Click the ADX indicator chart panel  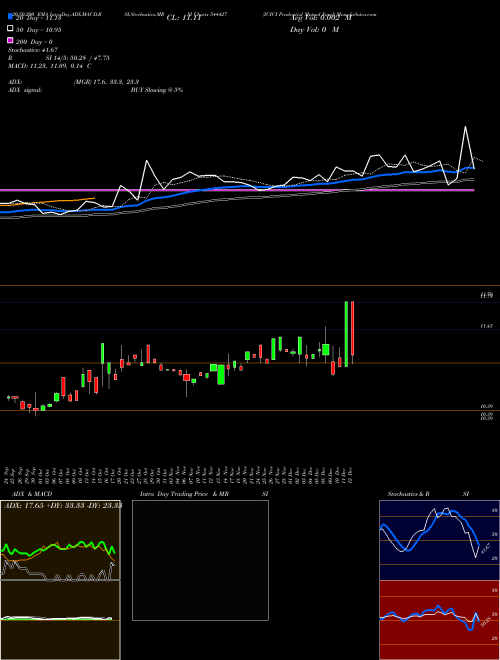pos(60,540)
